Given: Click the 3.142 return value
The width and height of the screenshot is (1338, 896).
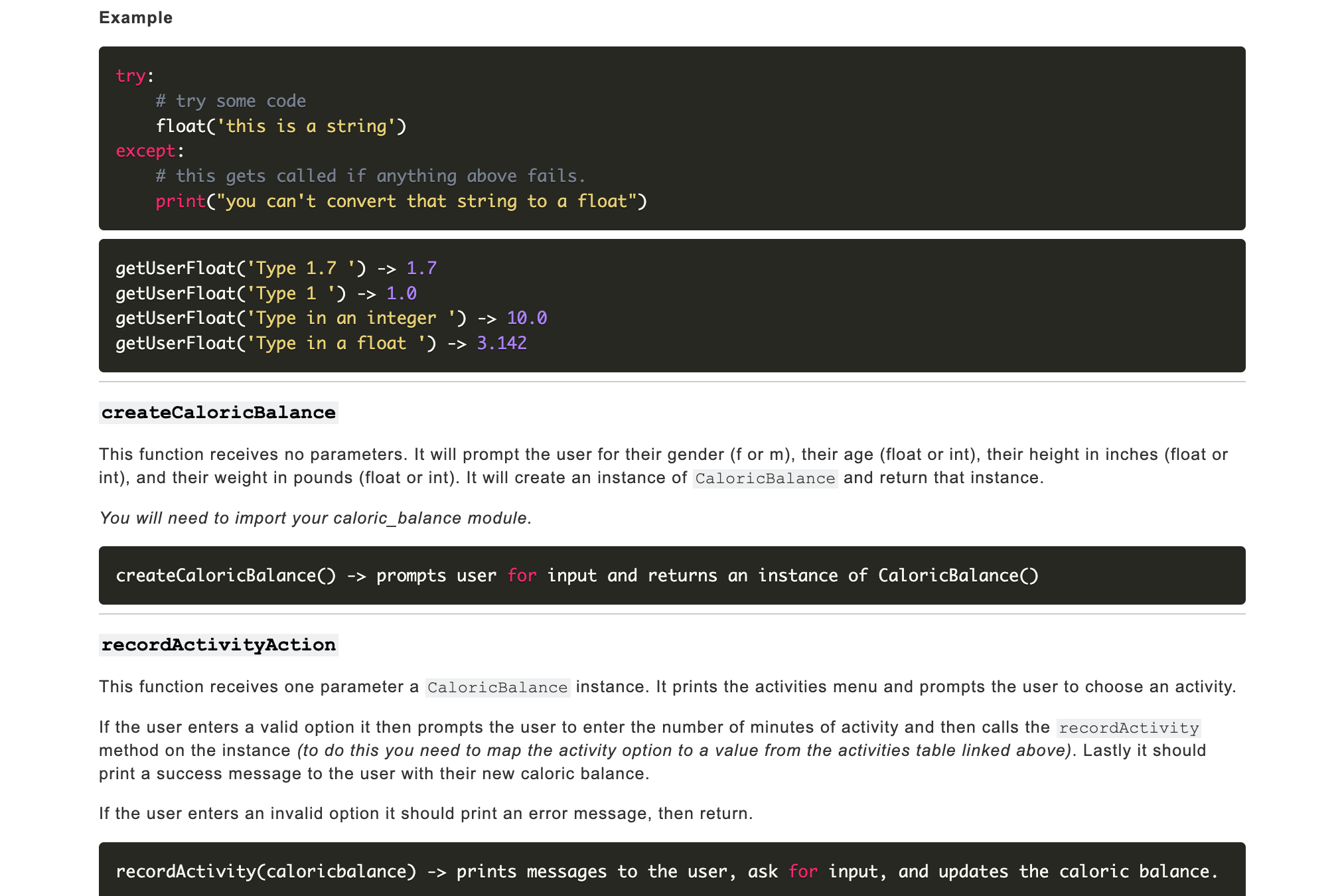Looking at the screenshot, I should (501, 343).
